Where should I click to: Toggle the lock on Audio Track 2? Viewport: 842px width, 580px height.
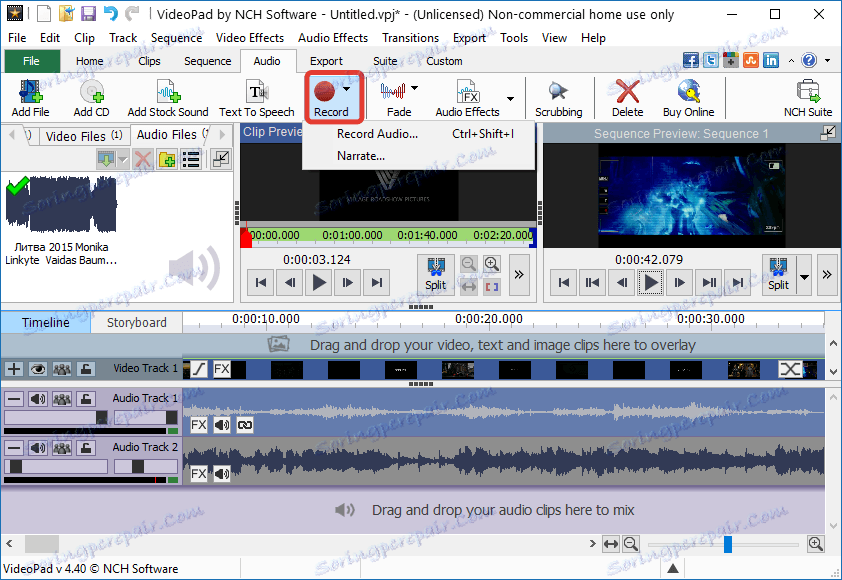coord(86,448)
